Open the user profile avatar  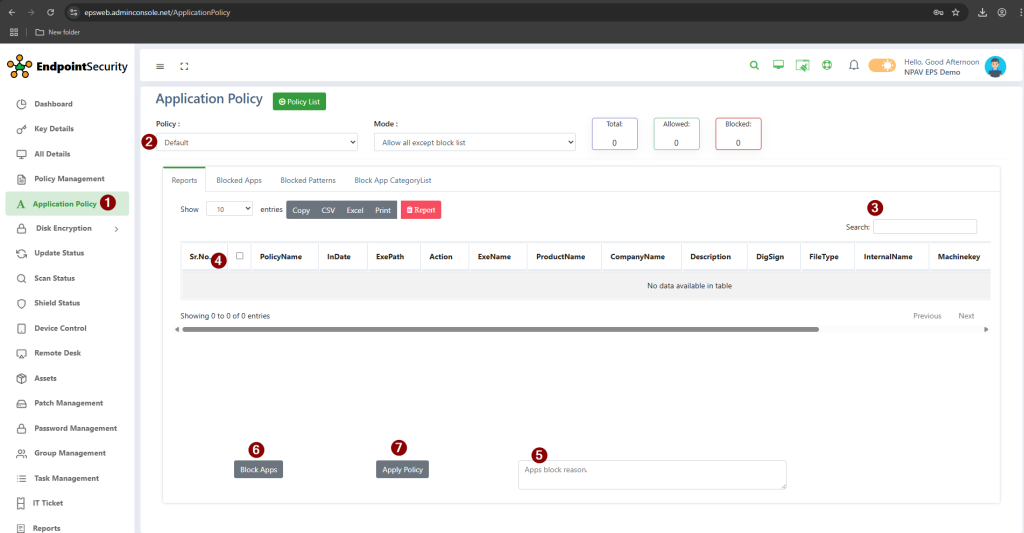pos(994,66)
